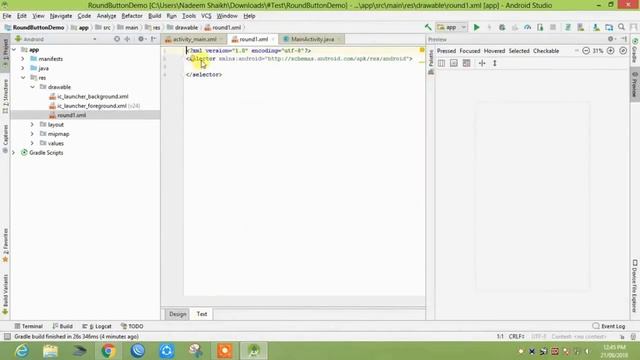Zoom out the preview with minus icon
This screenshot has height=360, width=640.
(x=586, y=51)
